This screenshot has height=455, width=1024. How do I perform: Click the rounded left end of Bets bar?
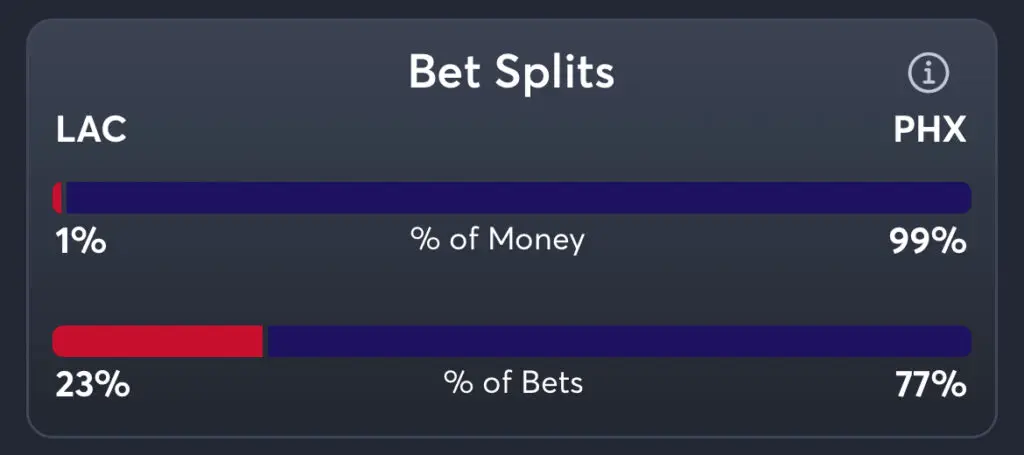tap(58, 341)
